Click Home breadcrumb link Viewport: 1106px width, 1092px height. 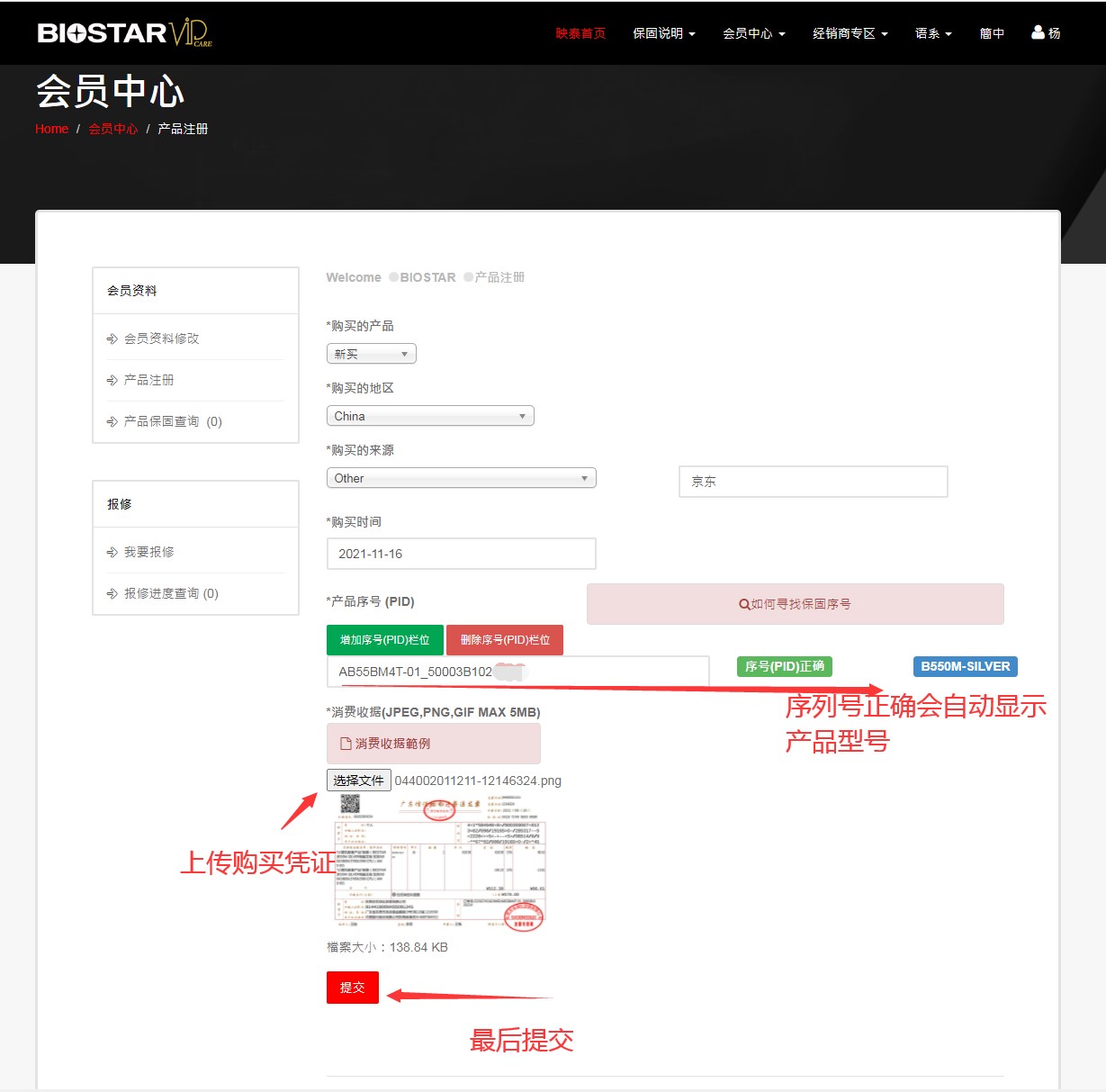coord(51,129)
